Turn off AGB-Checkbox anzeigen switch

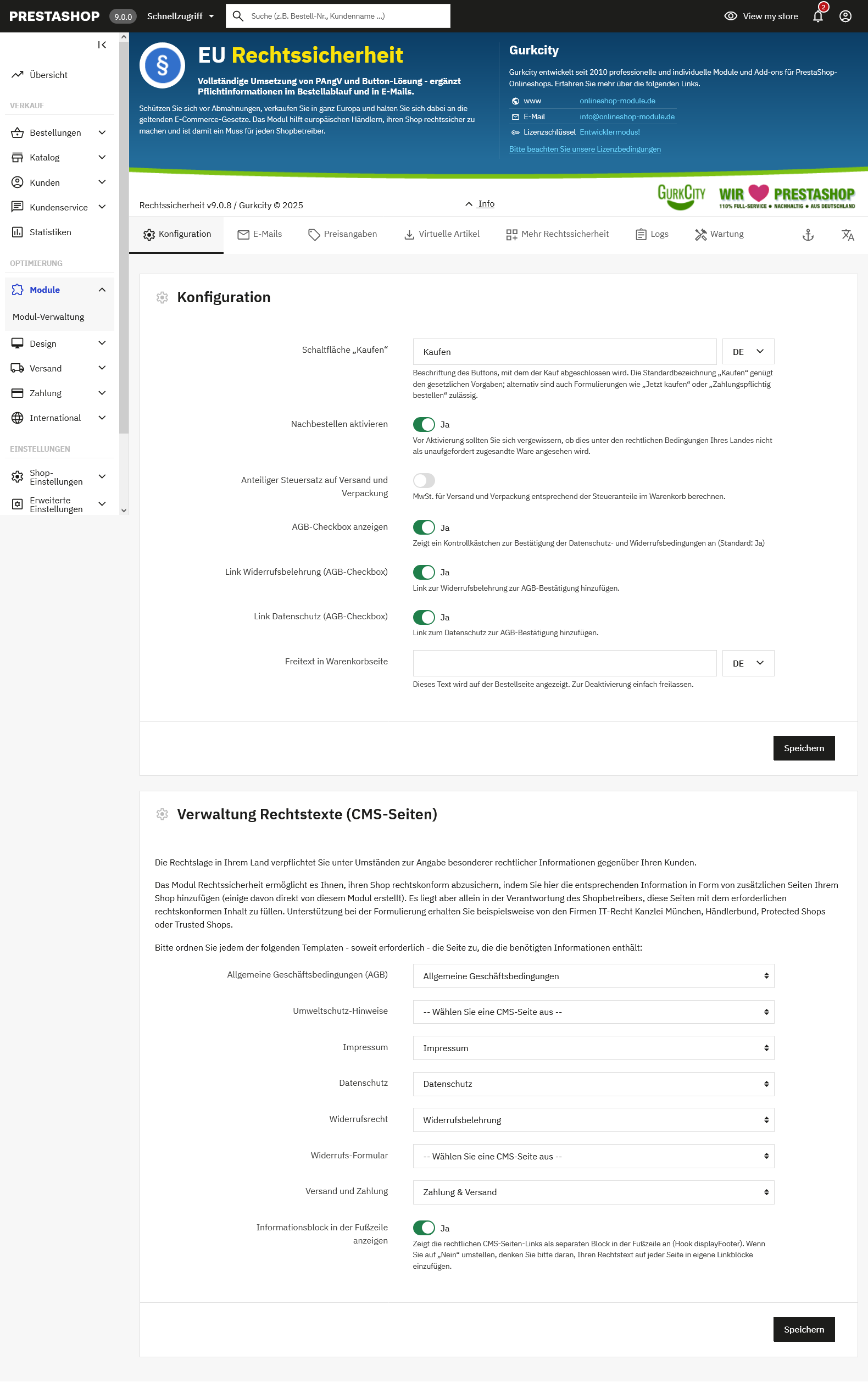click(424, 527)
